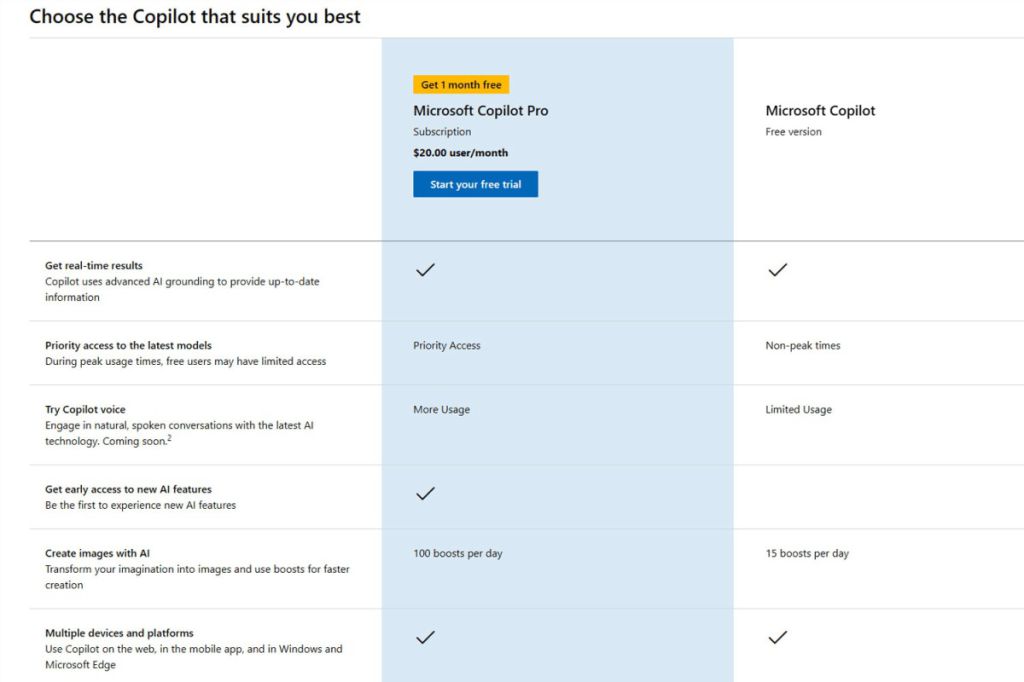Click the 15 boosts per day text
This screenshot has width=1024, height=682.
(x=807, y=554)
